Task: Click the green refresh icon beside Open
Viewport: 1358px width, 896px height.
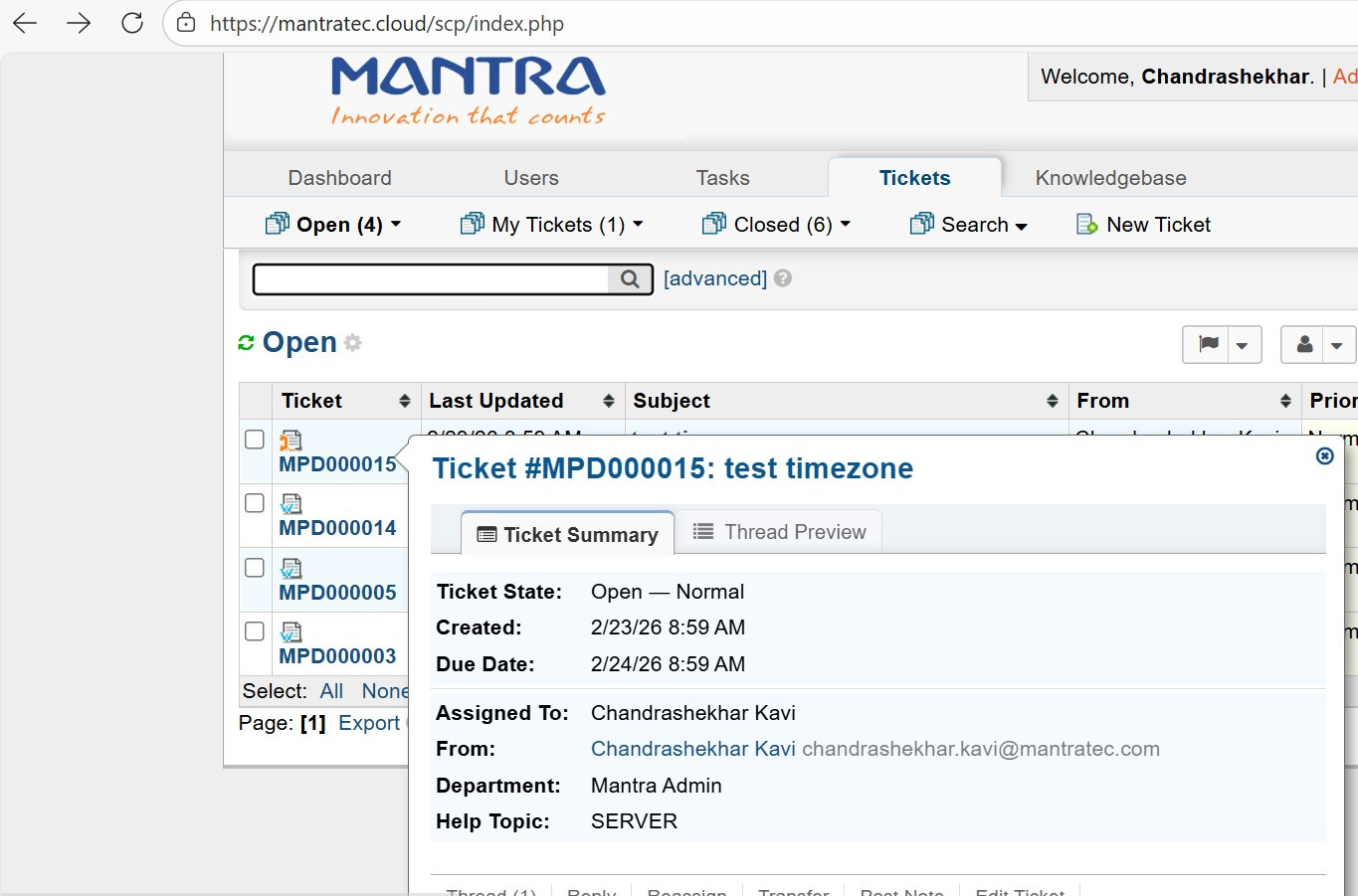Action: 246,343
